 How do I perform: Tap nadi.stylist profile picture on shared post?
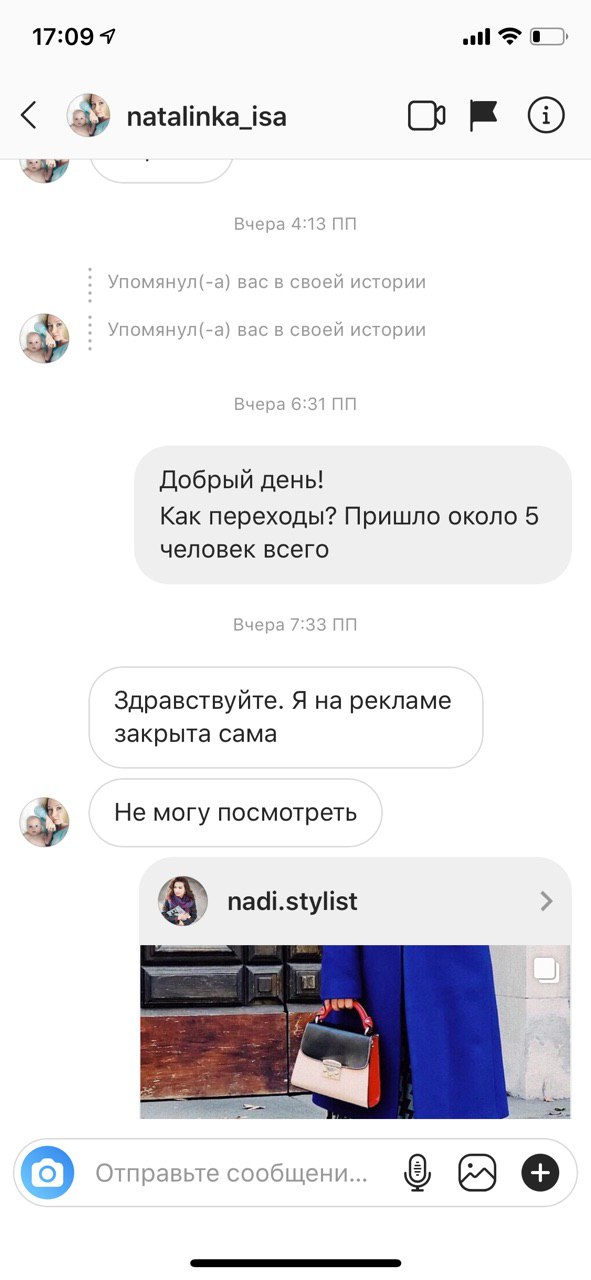[x=183, y=901]
